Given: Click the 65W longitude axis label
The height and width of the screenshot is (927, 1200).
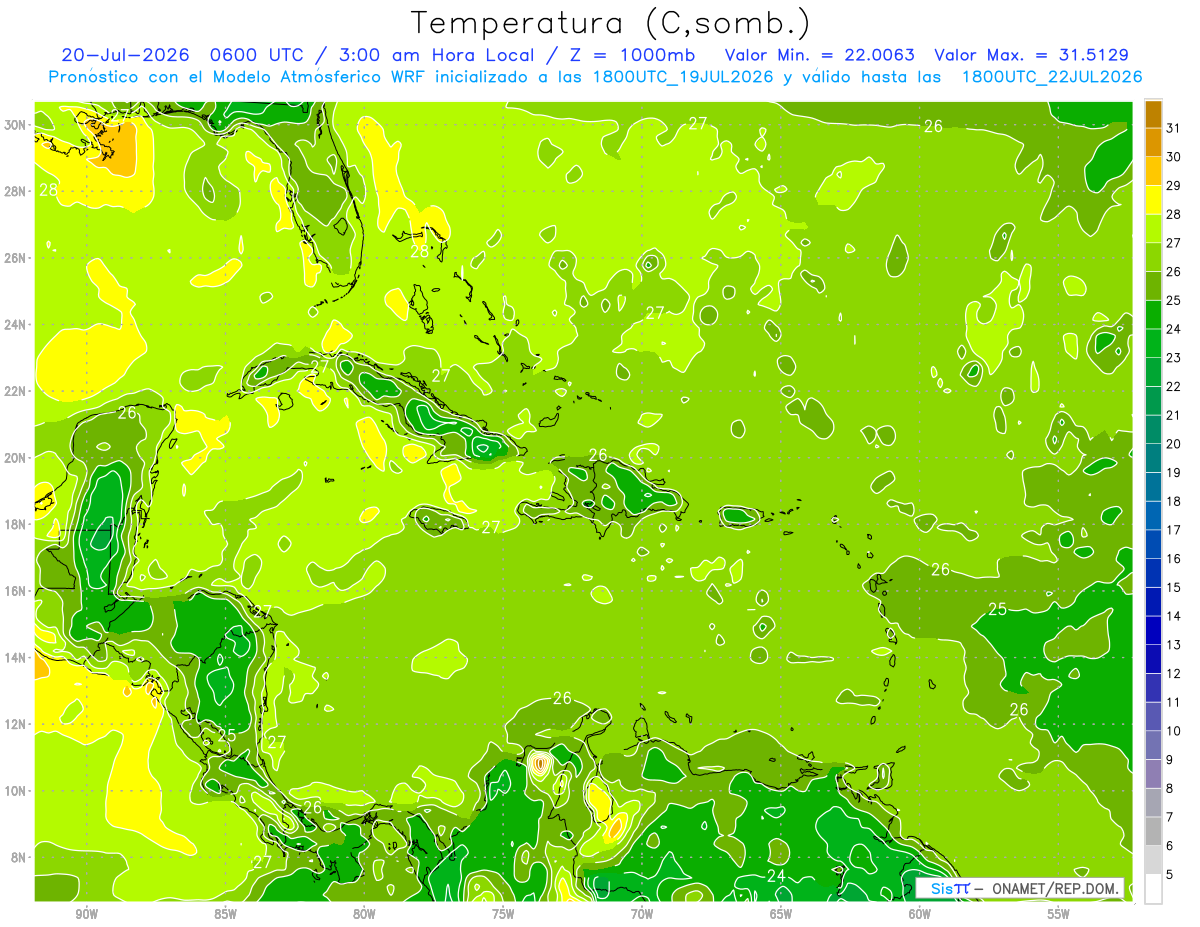Looking at the screenshot, I should coord(781,914).
